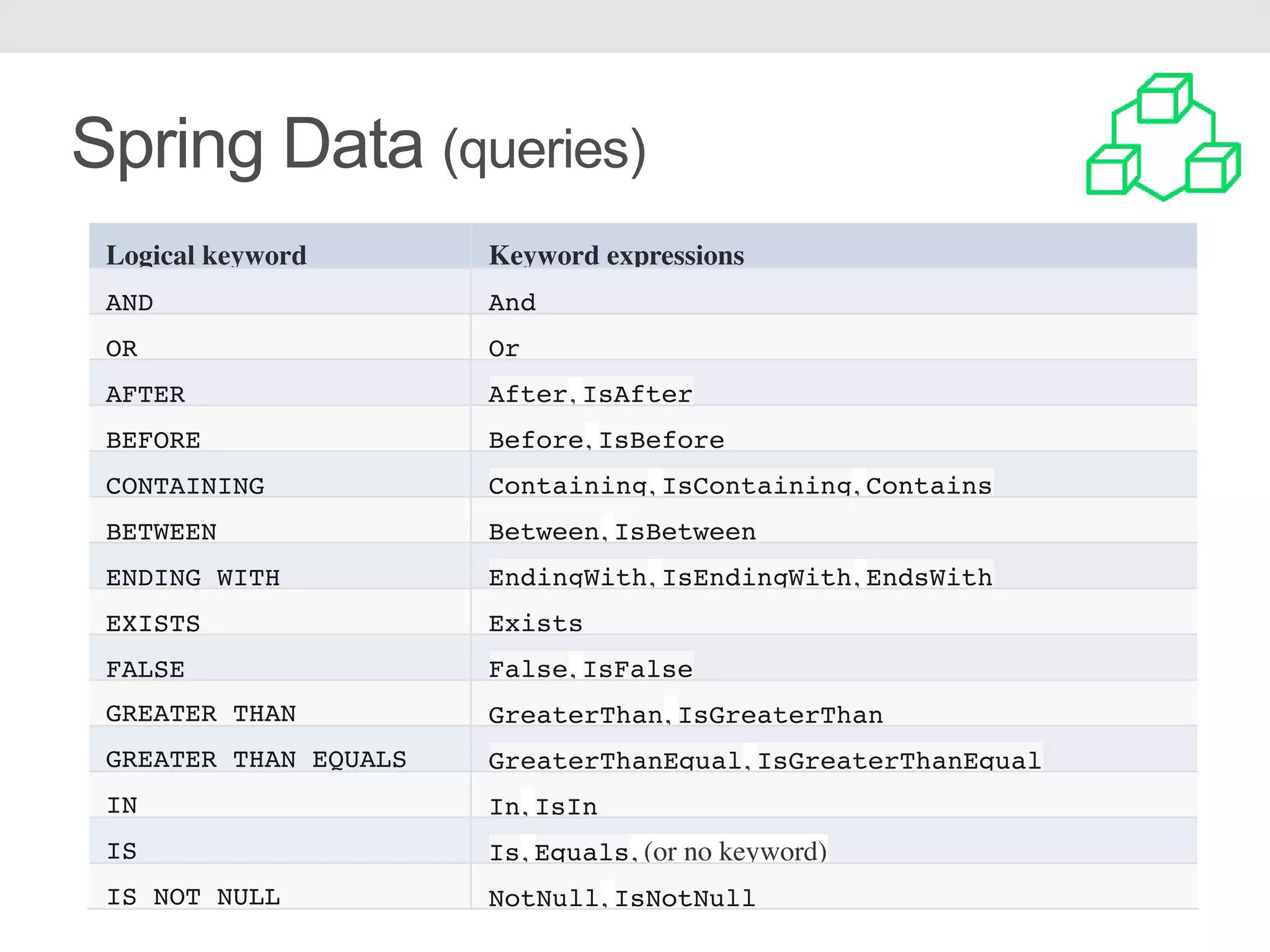Select the 'NotNull, IsNotNull' expression cell

pyautogui.click(x=834, y=887)
